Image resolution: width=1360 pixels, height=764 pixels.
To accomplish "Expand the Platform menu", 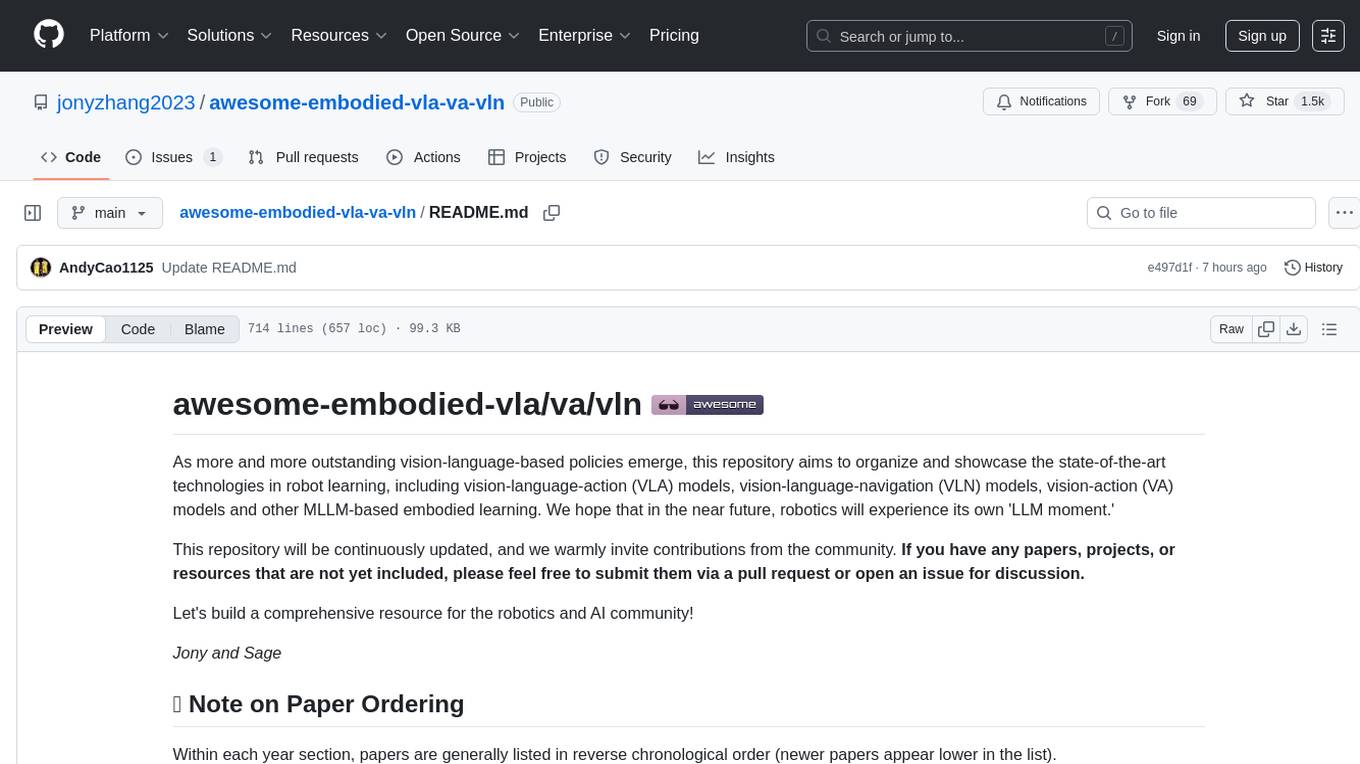I will (128, 35).
